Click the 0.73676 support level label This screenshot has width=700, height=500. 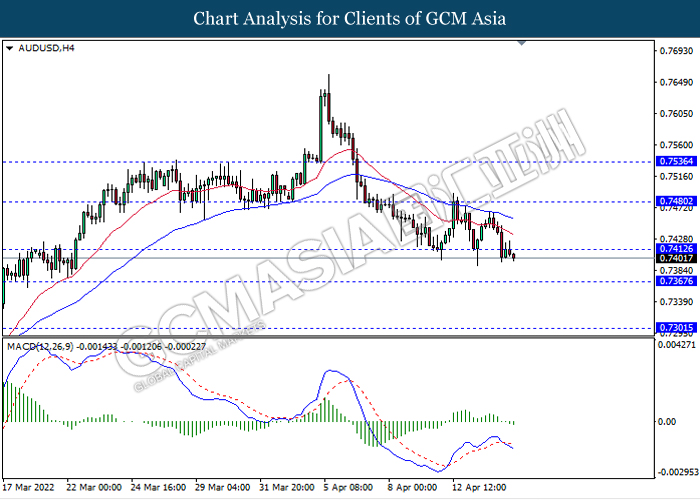pyautogui.click(x=676, y=281)
